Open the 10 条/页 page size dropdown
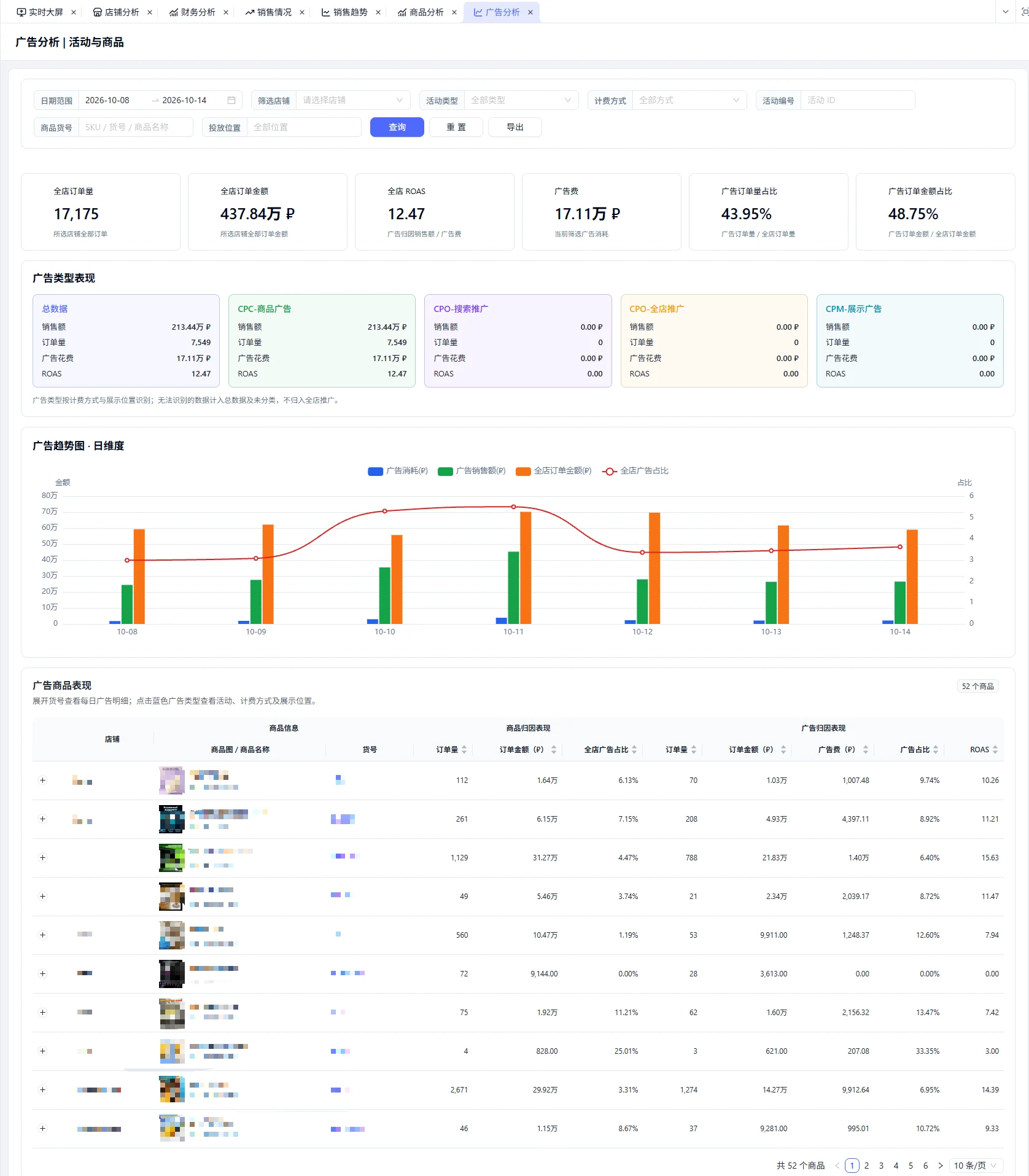Screen dimensions: 1029x1176 coord(976,1166)
